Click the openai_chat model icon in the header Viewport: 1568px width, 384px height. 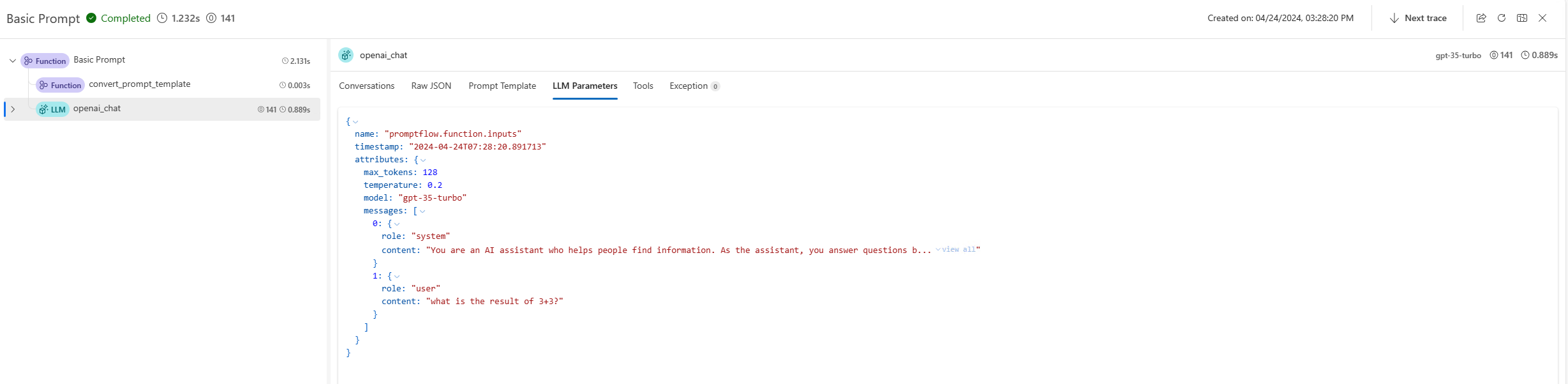point(345,55)
